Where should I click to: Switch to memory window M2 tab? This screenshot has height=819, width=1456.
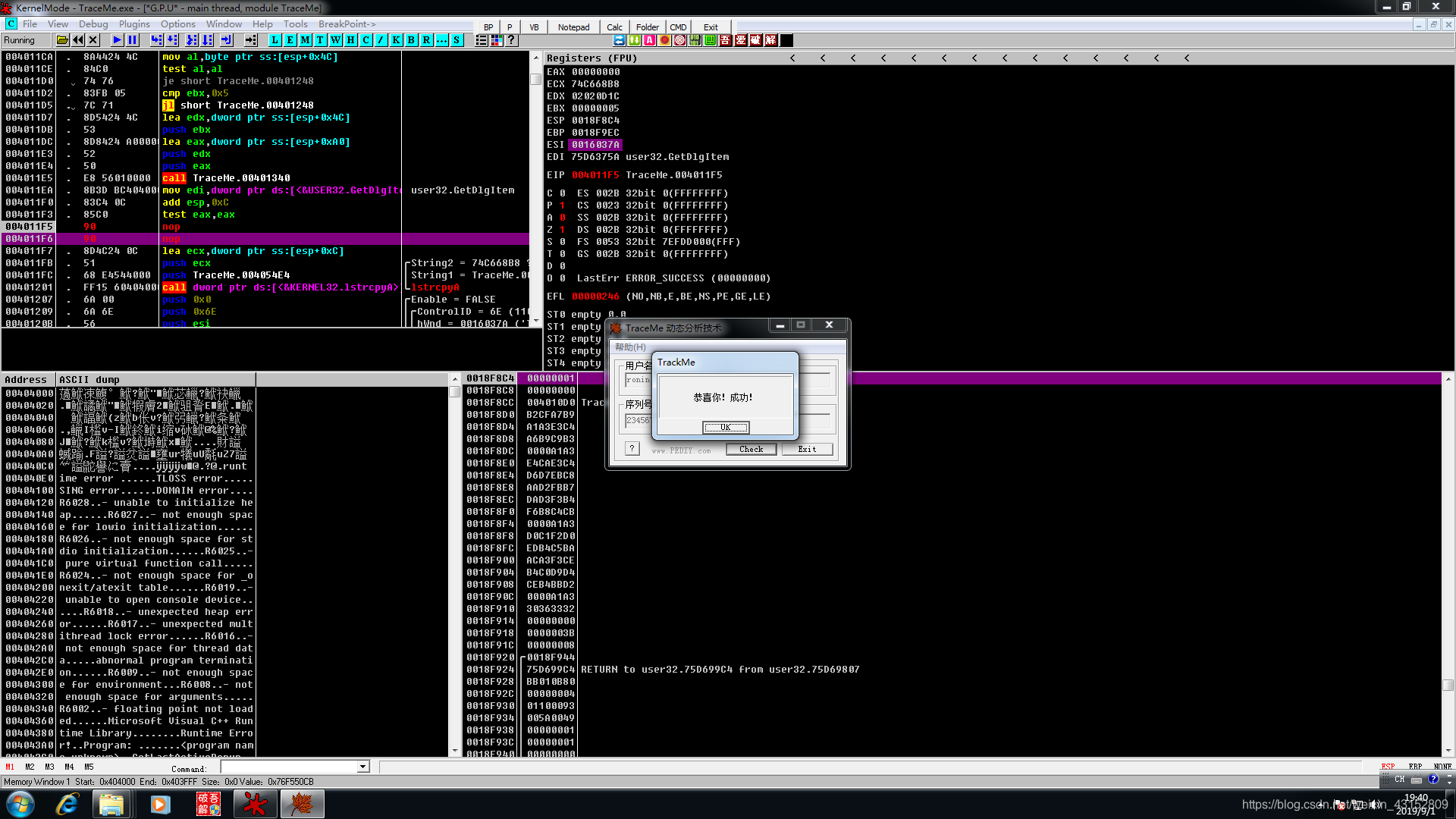tap(30, 767)
